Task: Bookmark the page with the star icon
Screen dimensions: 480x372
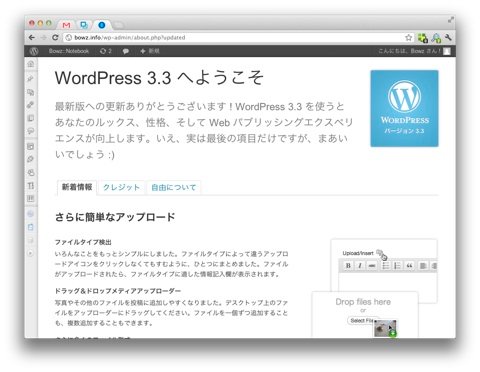Action: 408,37
